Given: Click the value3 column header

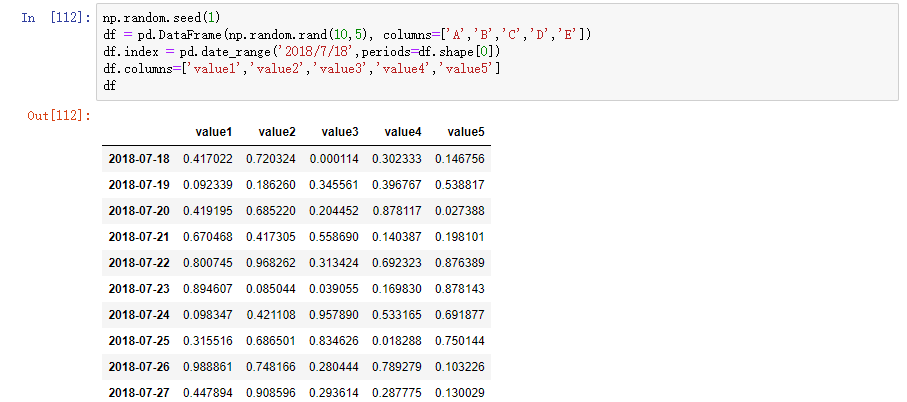Looking at the screenshot, I should (x=340, y=132).
